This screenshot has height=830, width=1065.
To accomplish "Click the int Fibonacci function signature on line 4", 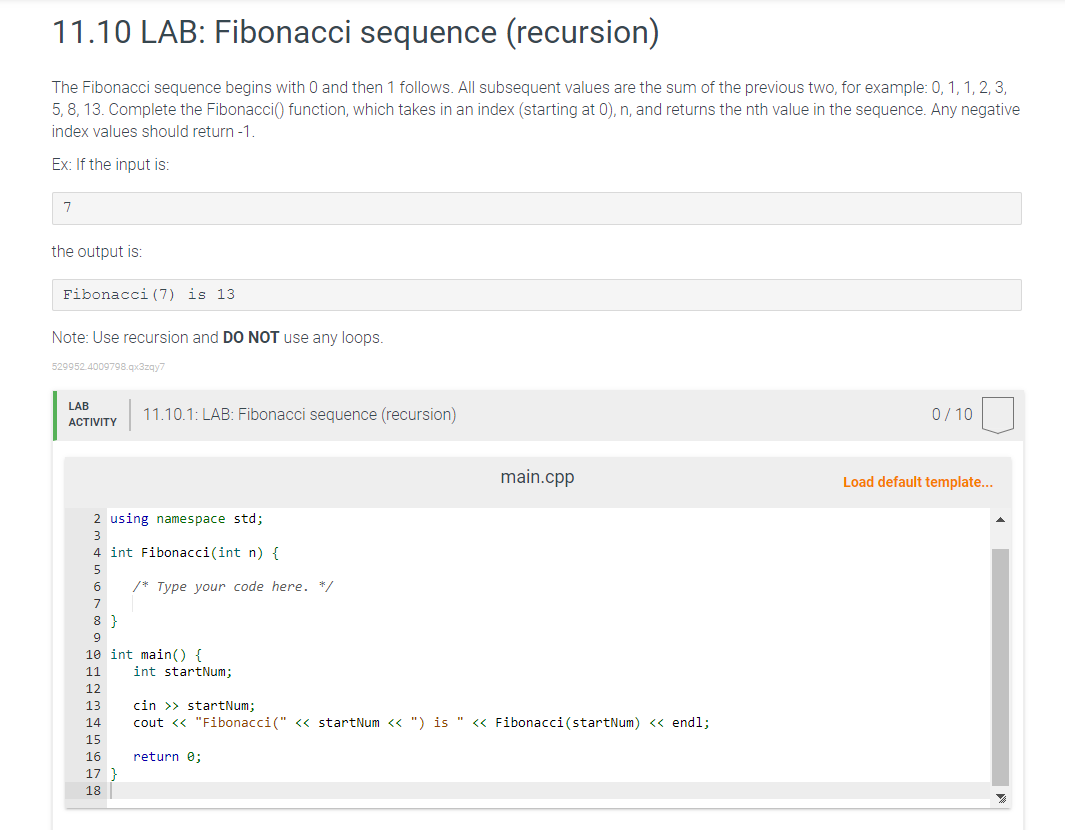I will [x=195, y=553].
